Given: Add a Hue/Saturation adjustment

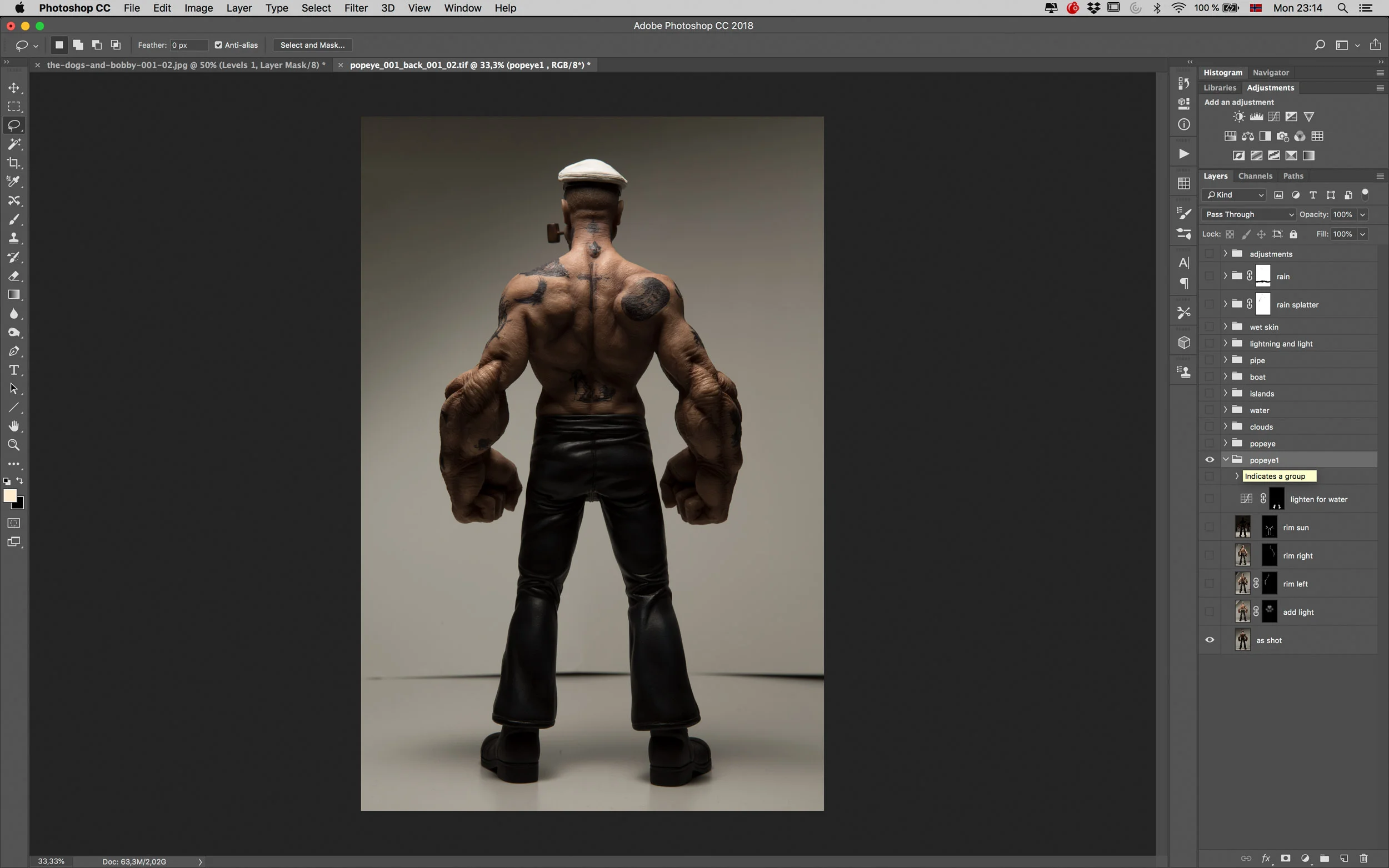Looking at the screenshot, I should click(x=1230, y=137).
